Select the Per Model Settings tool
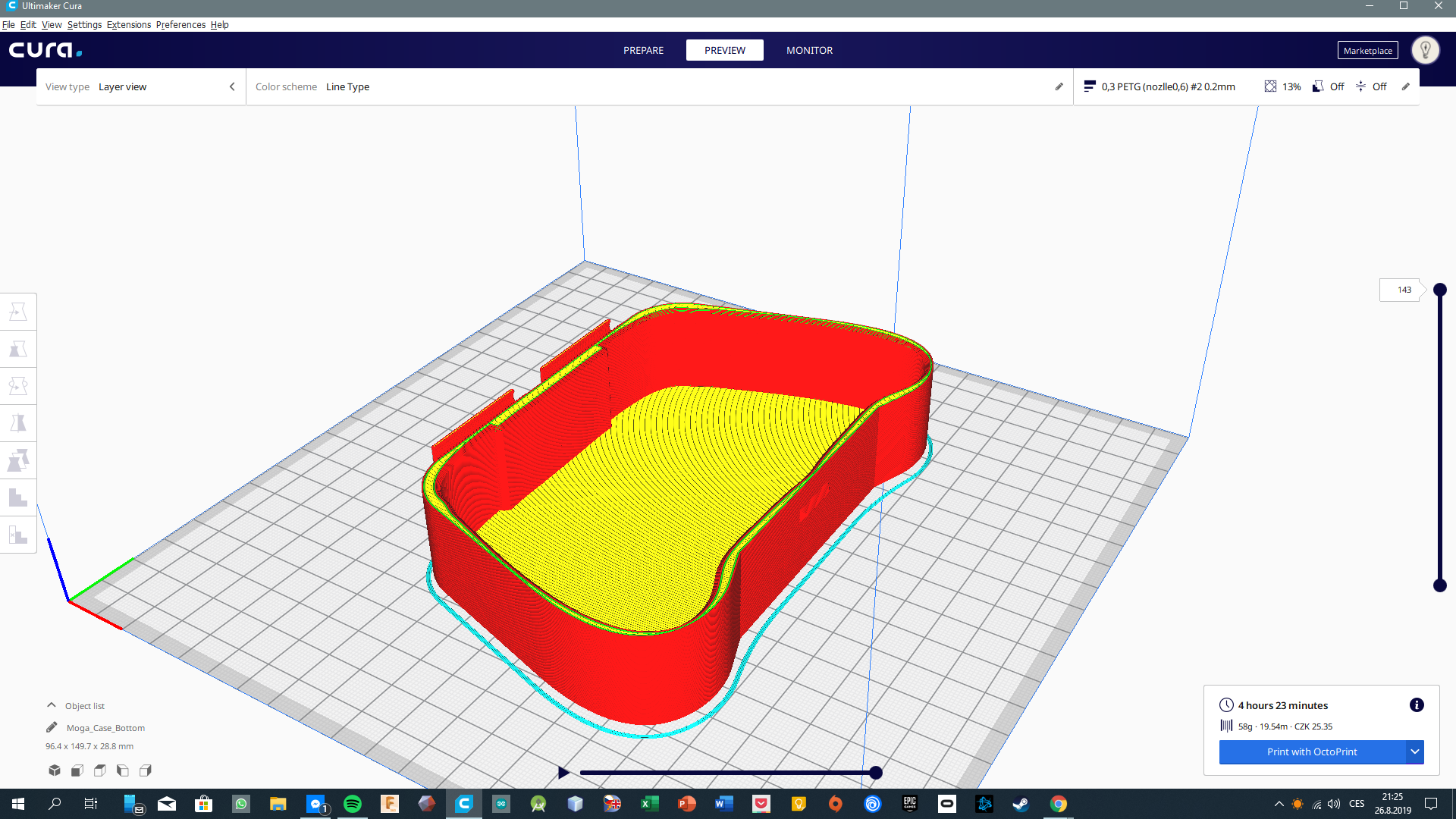Screen dimensions: 1456x819 [18, 460]
